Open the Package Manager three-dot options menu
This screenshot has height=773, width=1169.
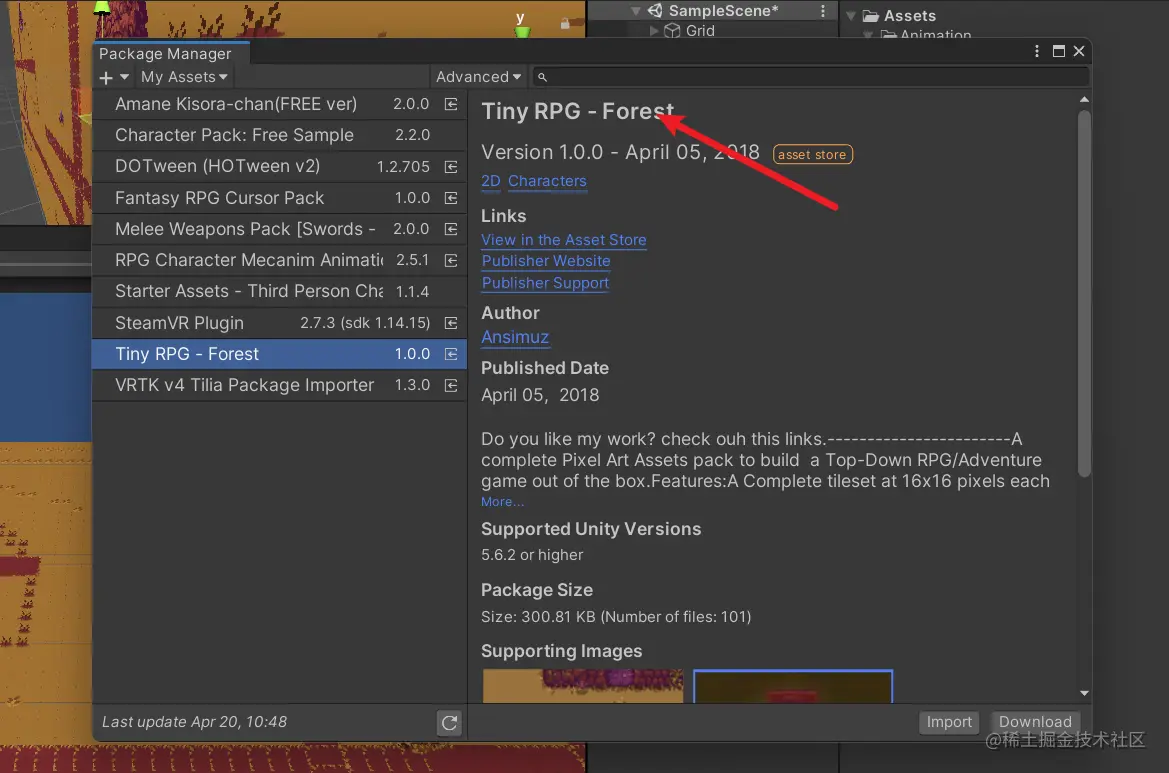tap(1036, 51)
